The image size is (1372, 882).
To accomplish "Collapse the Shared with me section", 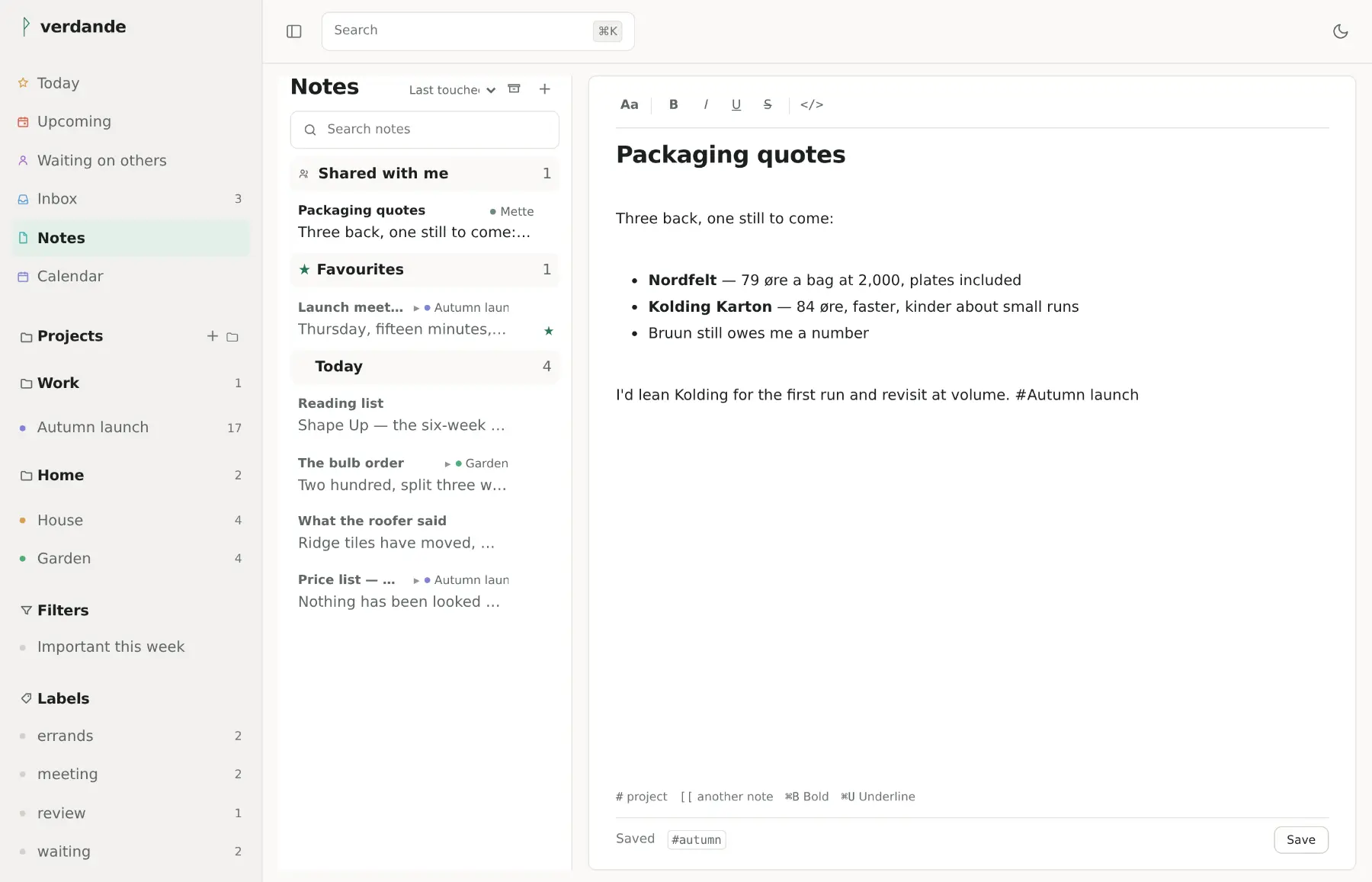I will click(425, 173).
